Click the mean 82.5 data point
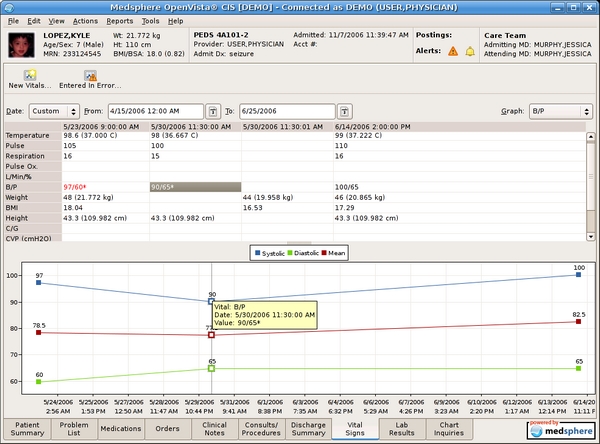 point(578,322)
